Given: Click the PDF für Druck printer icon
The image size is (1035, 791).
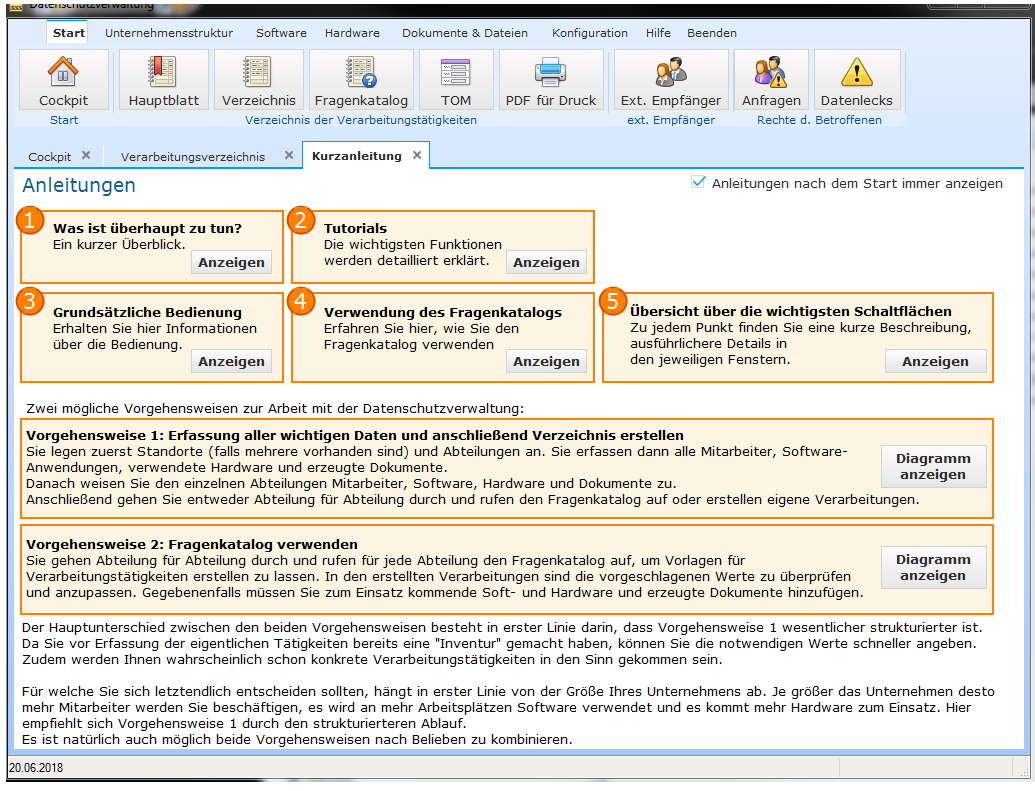Looking at the screenshot, I should [x=551, y=80].
